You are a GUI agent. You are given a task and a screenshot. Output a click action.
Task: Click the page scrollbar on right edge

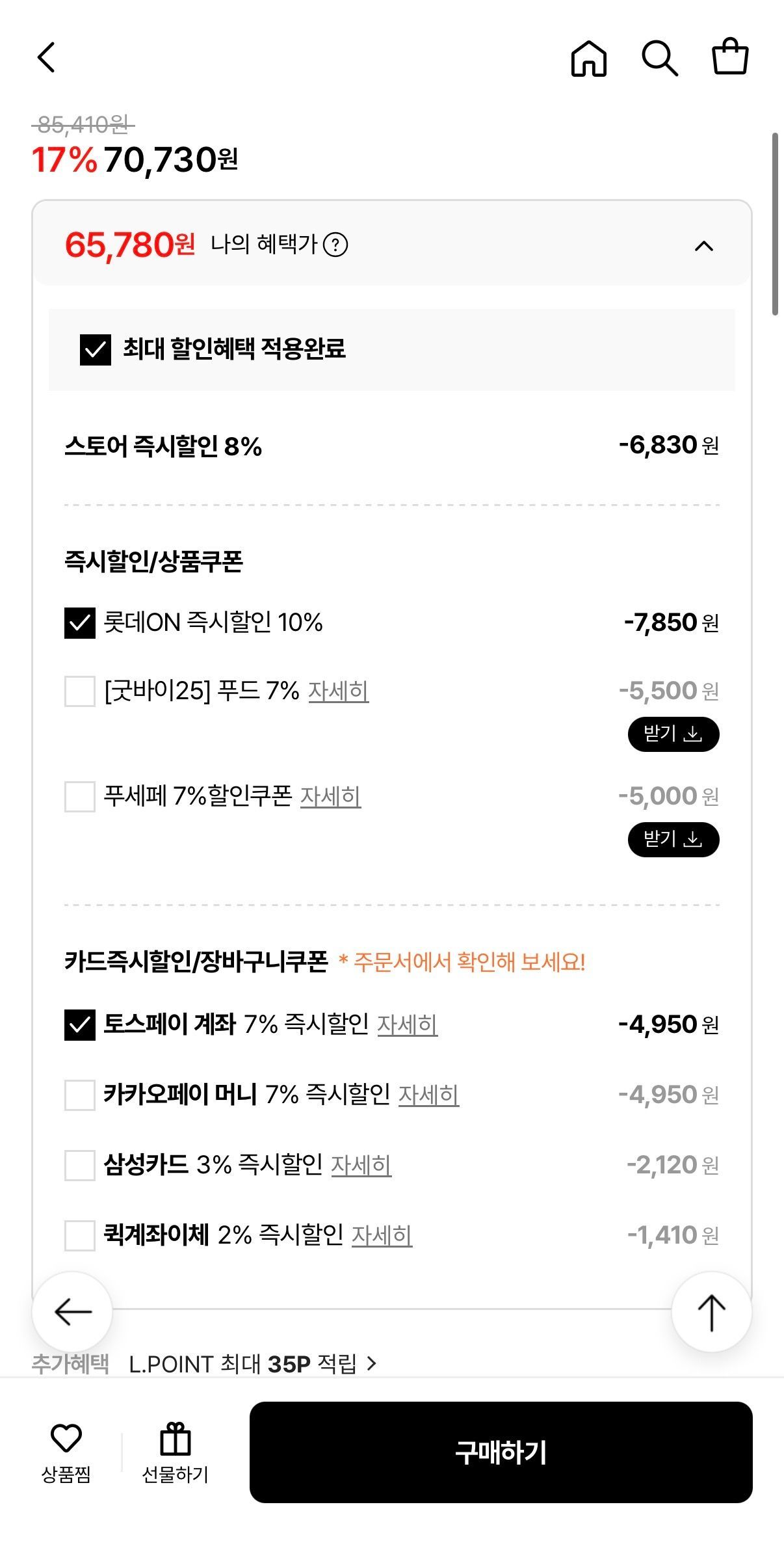(x=775, y=224)
